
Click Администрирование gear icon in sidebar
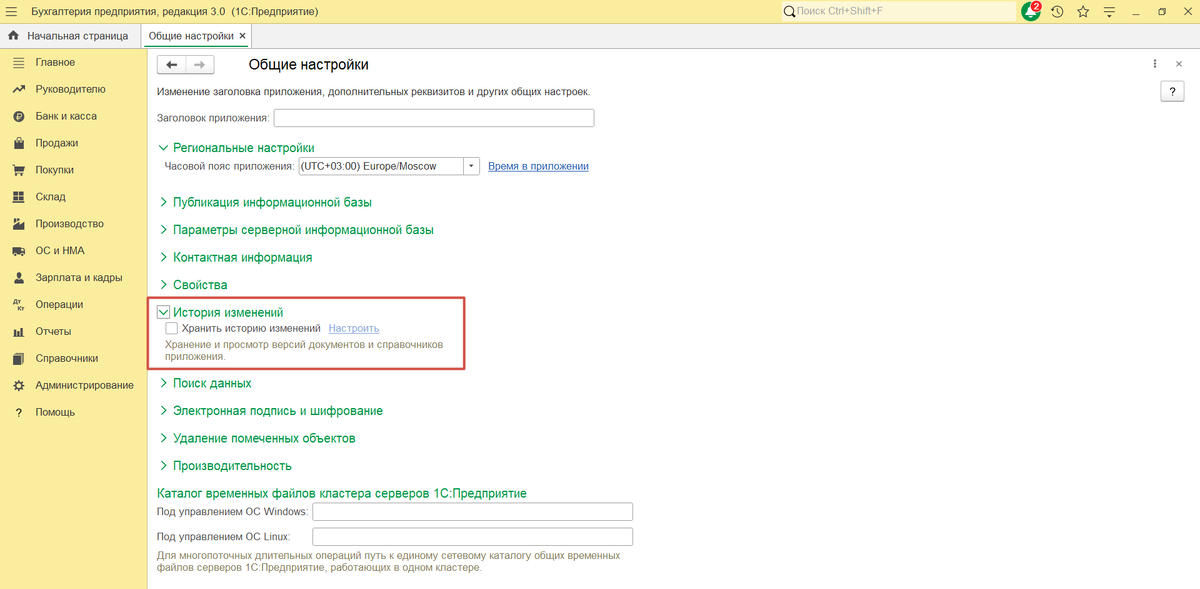(18, 385)
